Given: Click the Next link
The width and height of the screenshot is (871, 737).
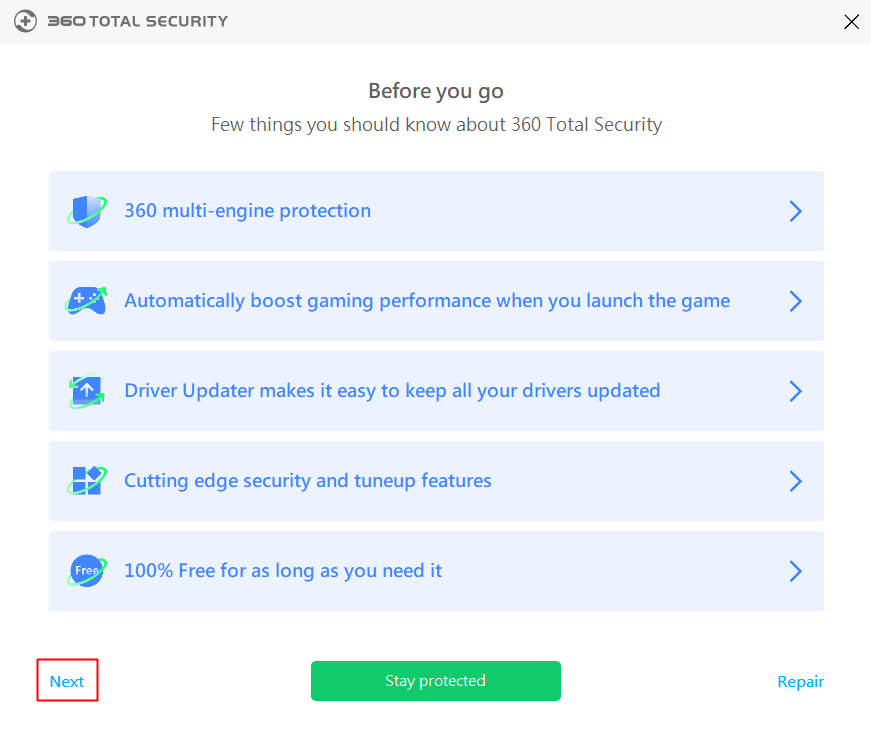Looking at the screenshot, I should click(66, 681).
